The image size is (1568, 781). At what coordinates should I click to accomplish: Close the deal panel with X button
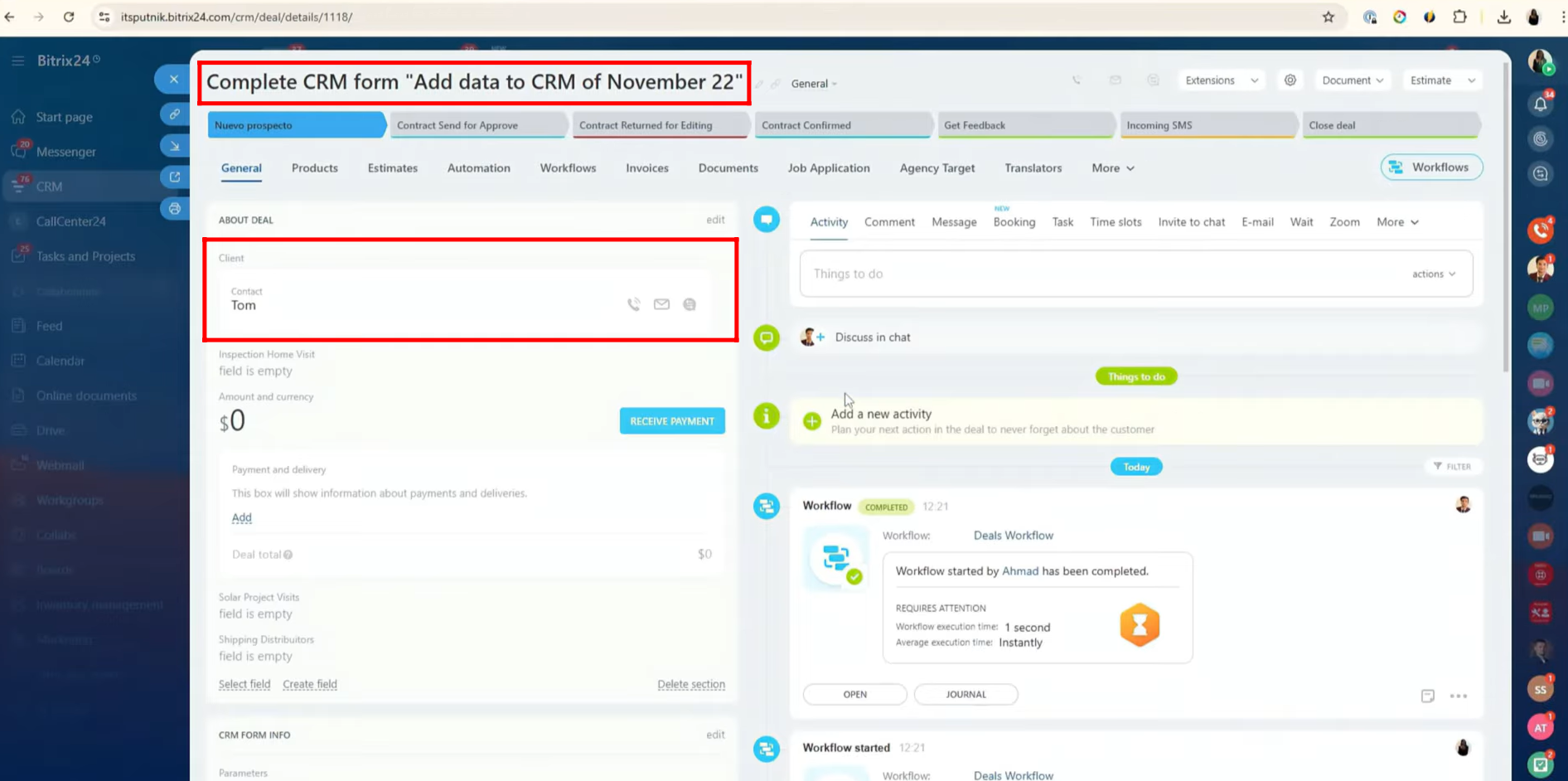[x=173, y=80]
